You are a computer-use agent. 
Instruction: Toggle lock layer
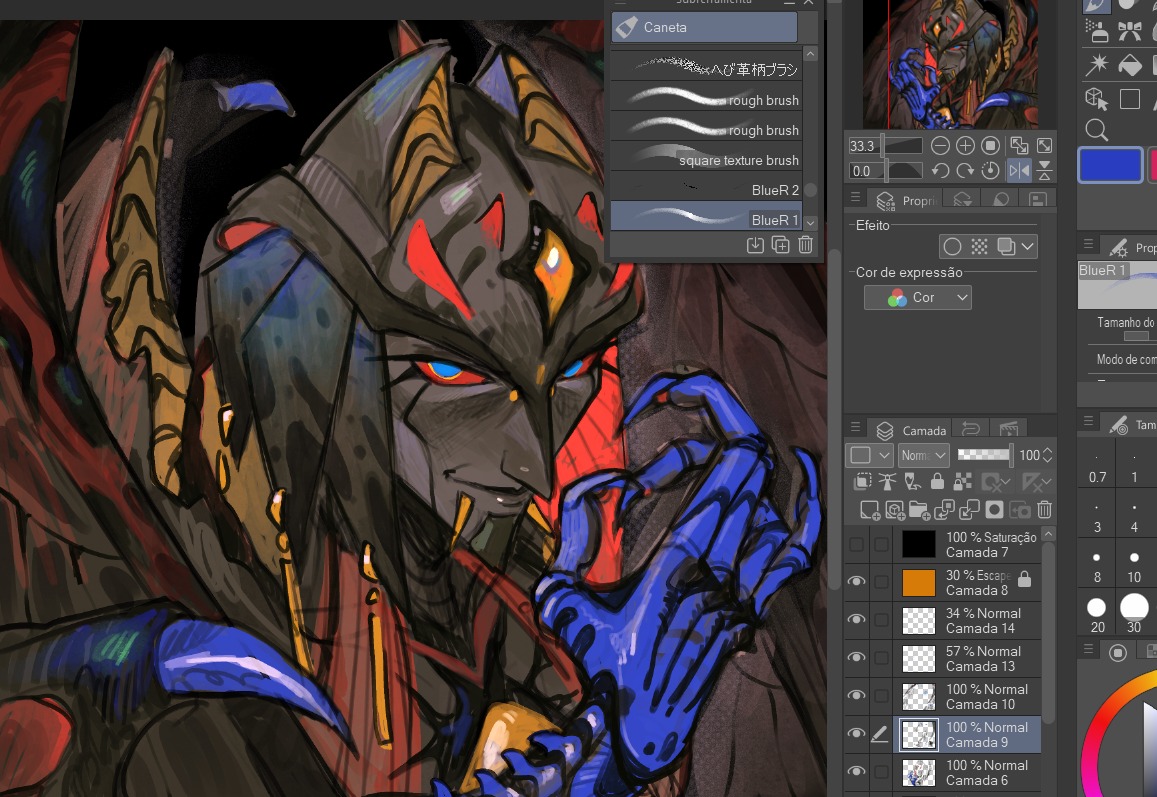click(x=937, y=482)
